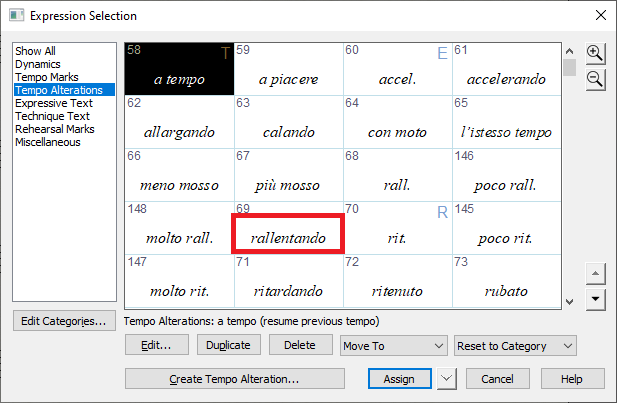
Task: Select the Dynamics category
Action: coord(37,64)
